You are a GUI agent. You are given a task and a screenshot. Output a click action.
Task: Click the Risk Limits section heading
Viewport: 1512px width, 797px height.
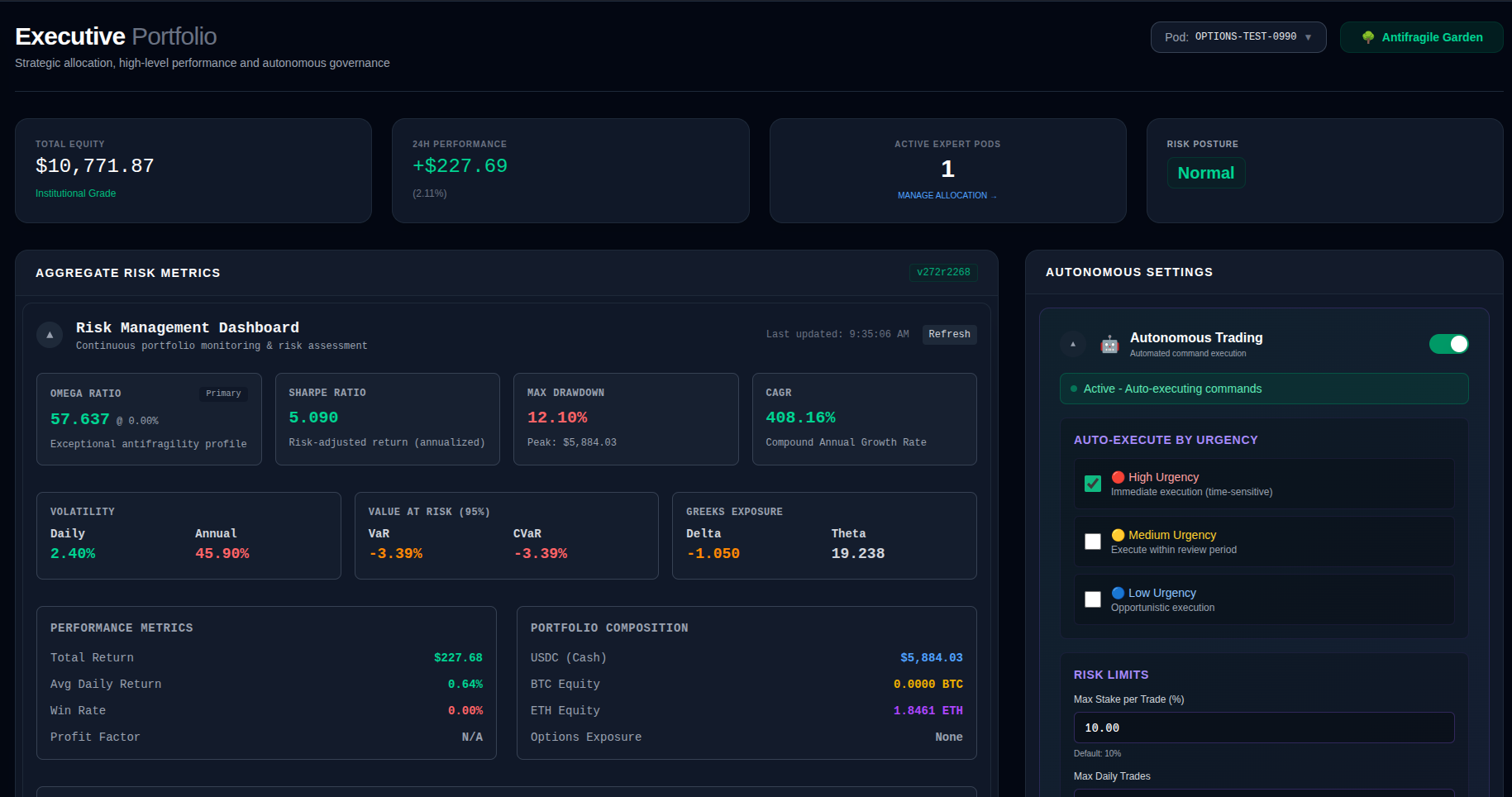point(1111,675)
